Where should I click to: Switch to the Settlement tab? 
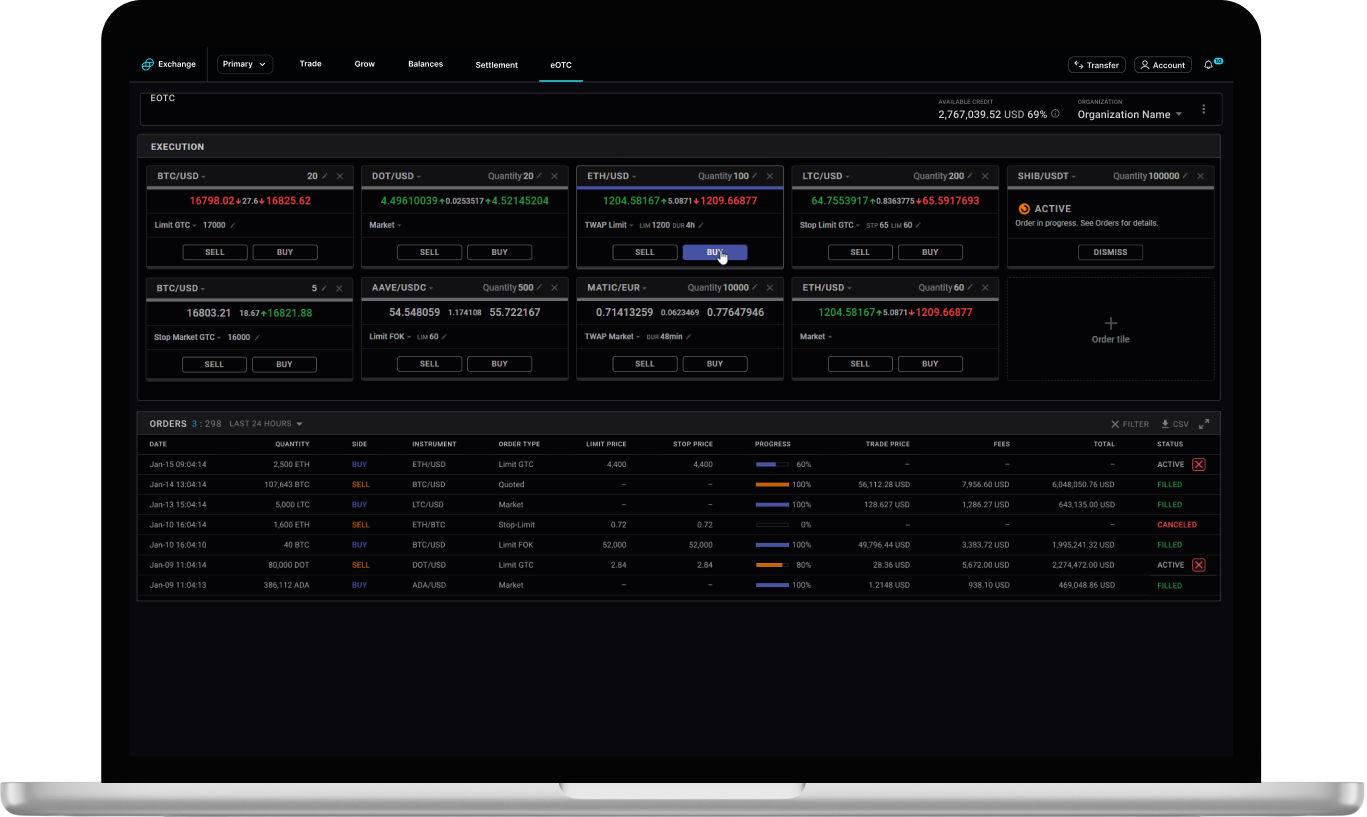[496, 65]
